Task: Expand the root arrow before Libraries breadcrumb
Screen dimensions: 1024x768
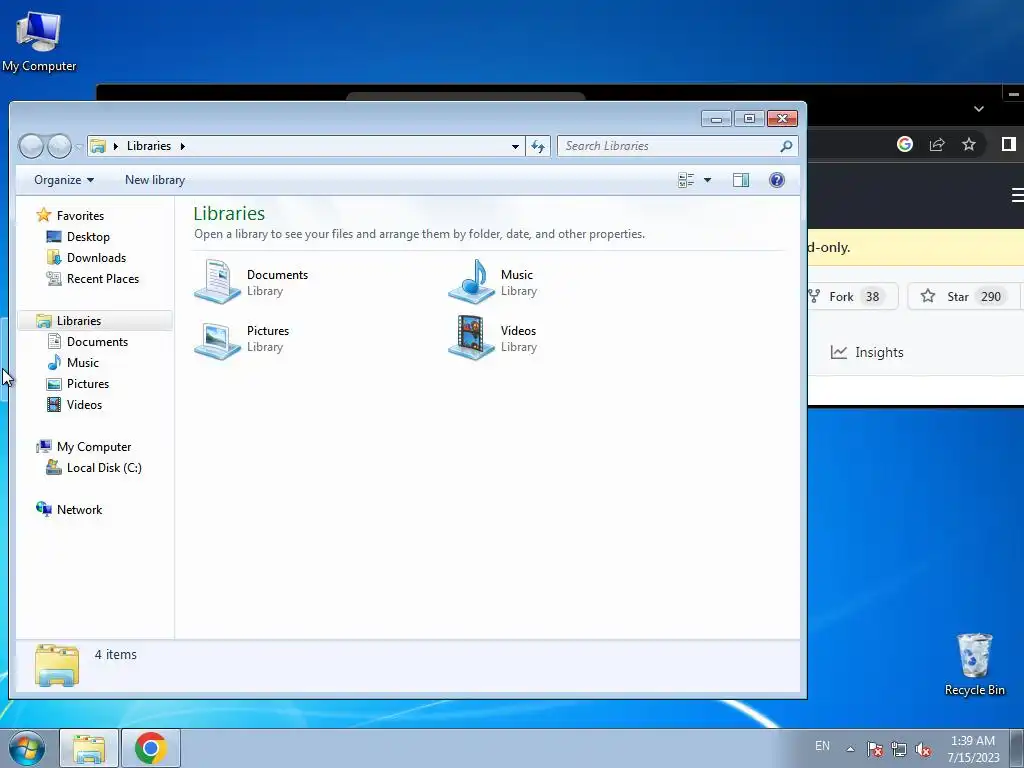Action: 116,146
